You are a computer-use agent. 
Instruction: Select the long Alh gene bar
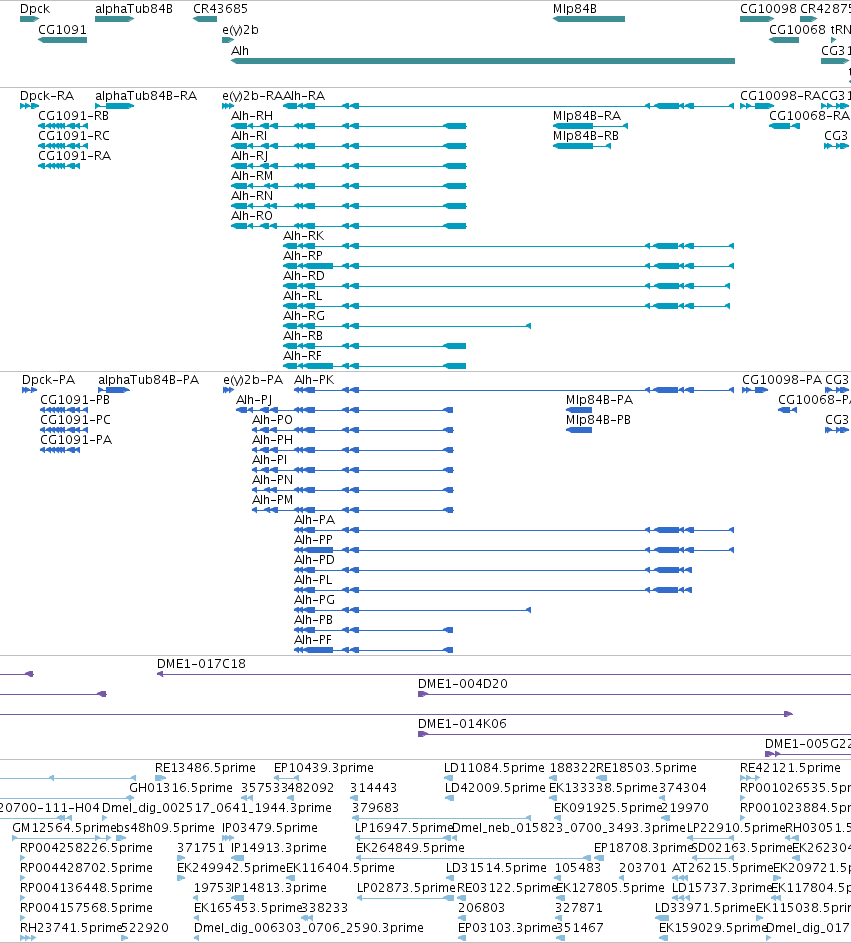pyautogui.click(x=483, y=61)
